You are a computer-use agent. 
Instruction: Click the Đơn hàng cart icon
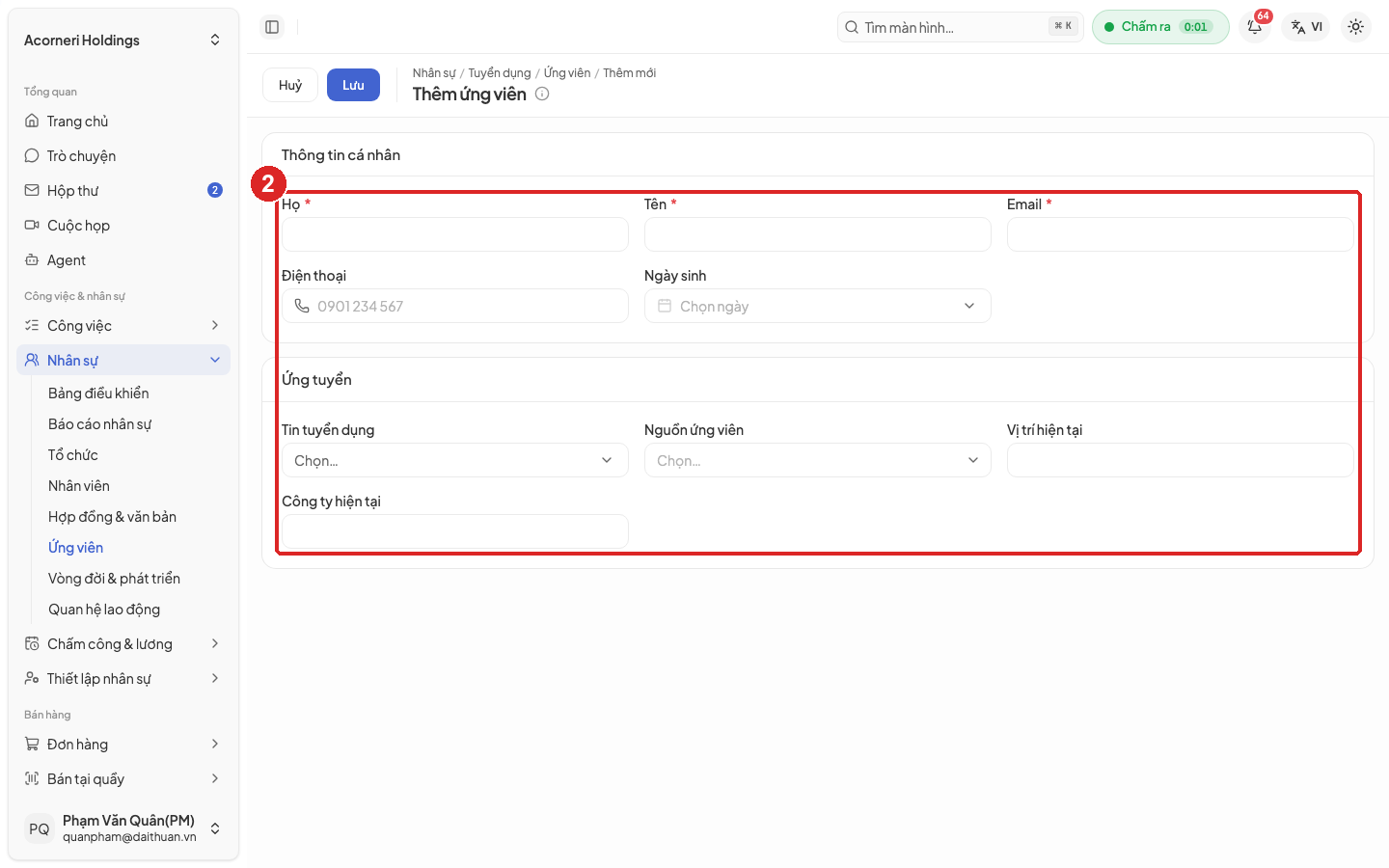(x=32, y=744)
